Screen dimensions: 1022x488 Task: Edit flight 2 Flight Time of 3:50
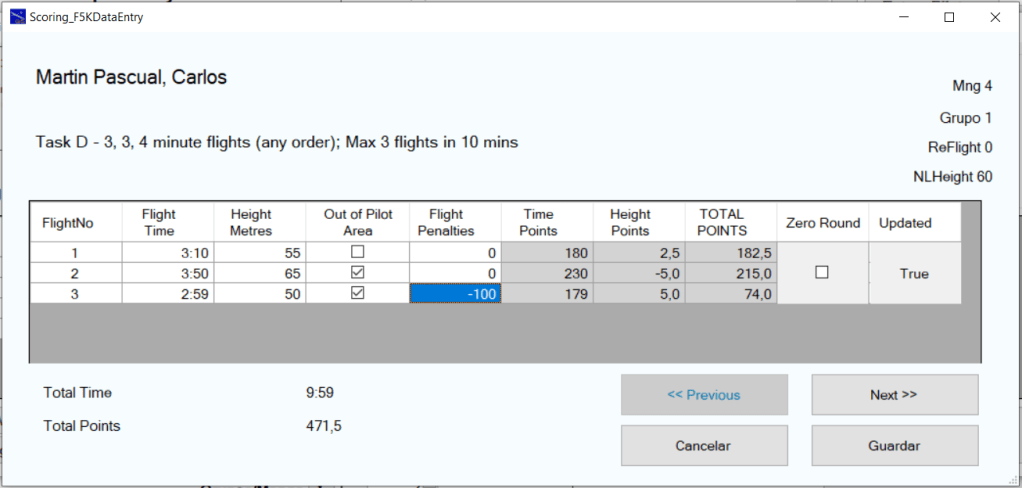click(x=168, y=273)
